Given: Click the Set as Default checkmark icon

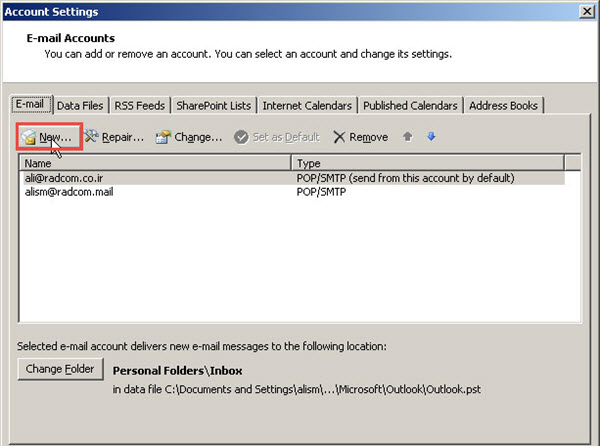Looking at the screenshot, I should 241,137.
